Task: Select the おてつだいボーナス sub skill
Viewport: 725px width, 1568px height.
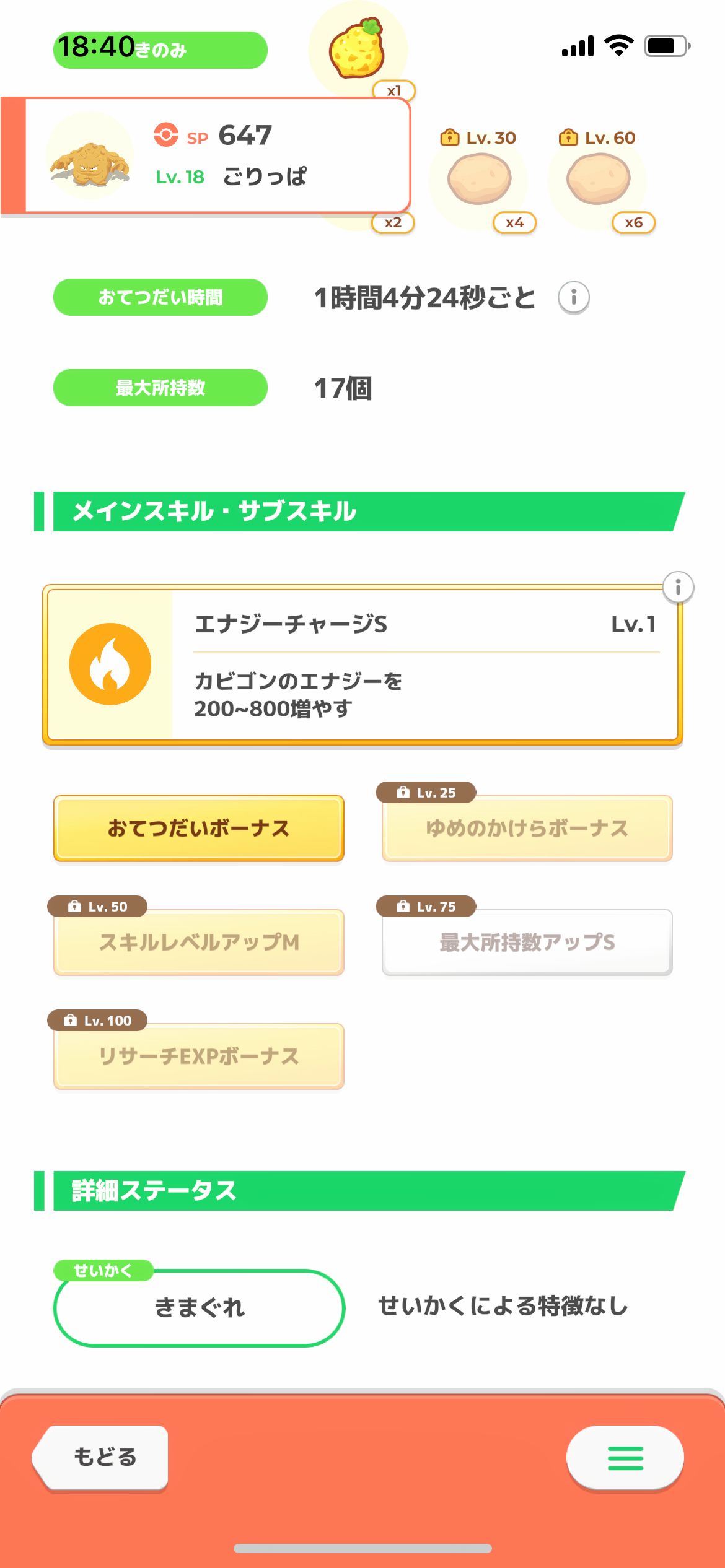Action: (x=198, y=829)
